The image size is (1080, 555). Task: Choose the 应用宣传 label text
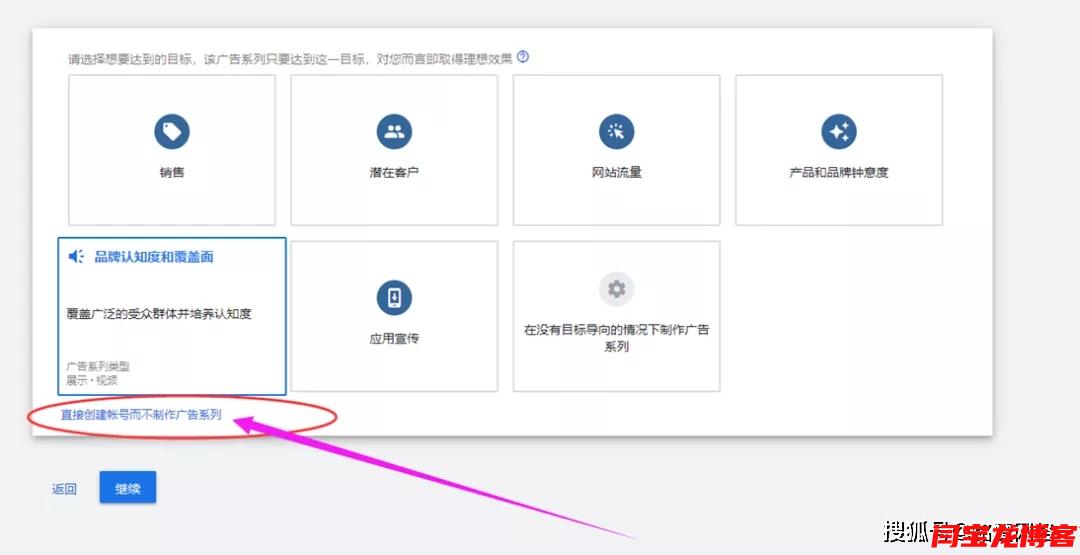click(394, 338)
